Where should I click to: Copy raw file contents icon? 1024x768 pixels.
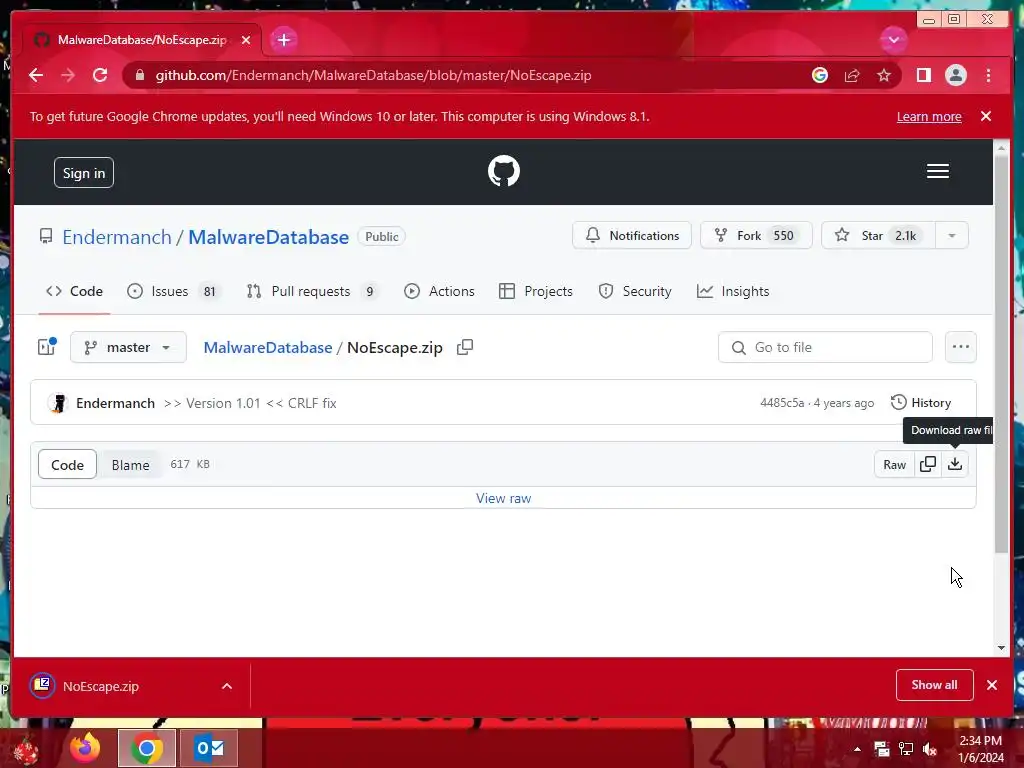point(927,464)
